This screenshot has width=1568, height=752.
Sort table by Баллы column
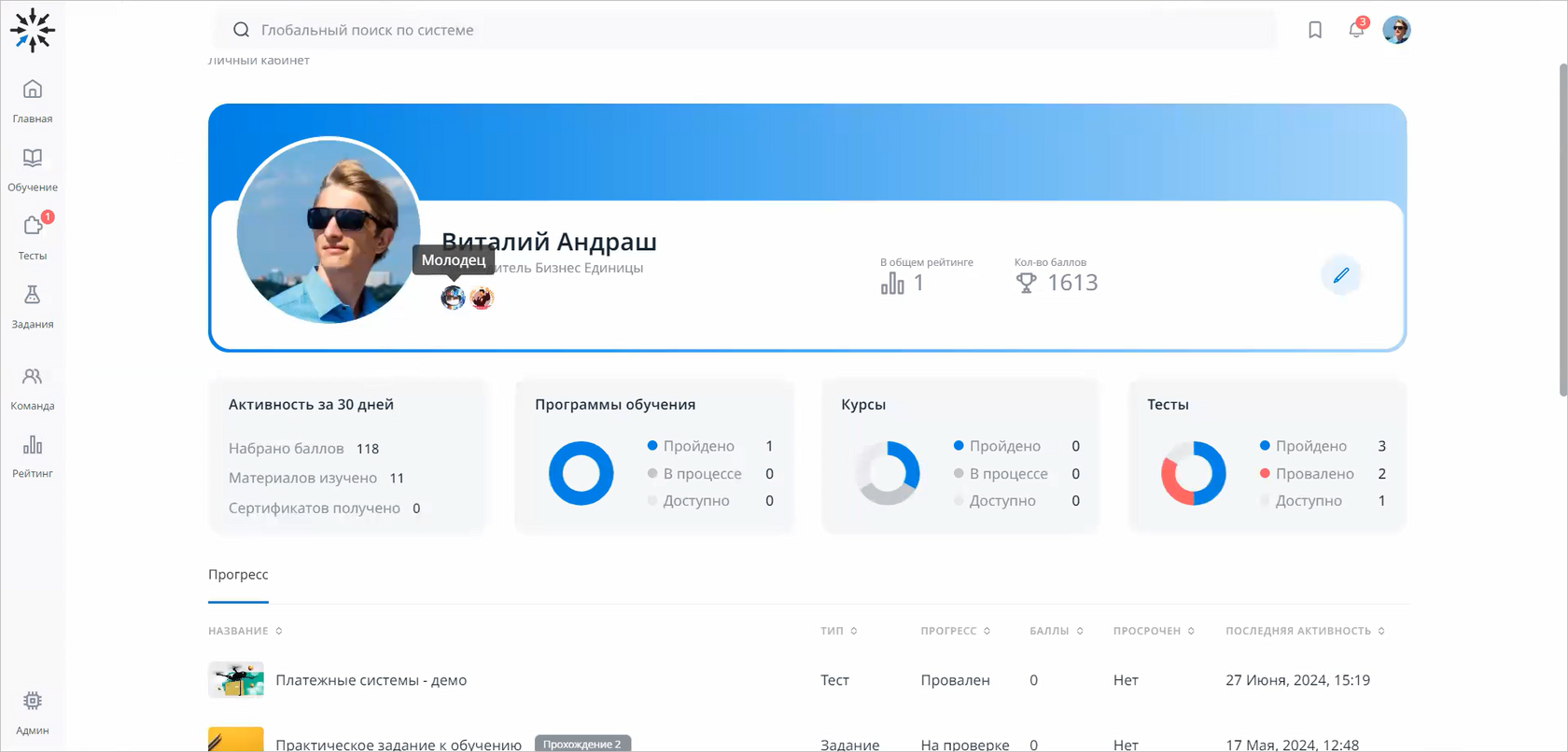click(1057, 632)
